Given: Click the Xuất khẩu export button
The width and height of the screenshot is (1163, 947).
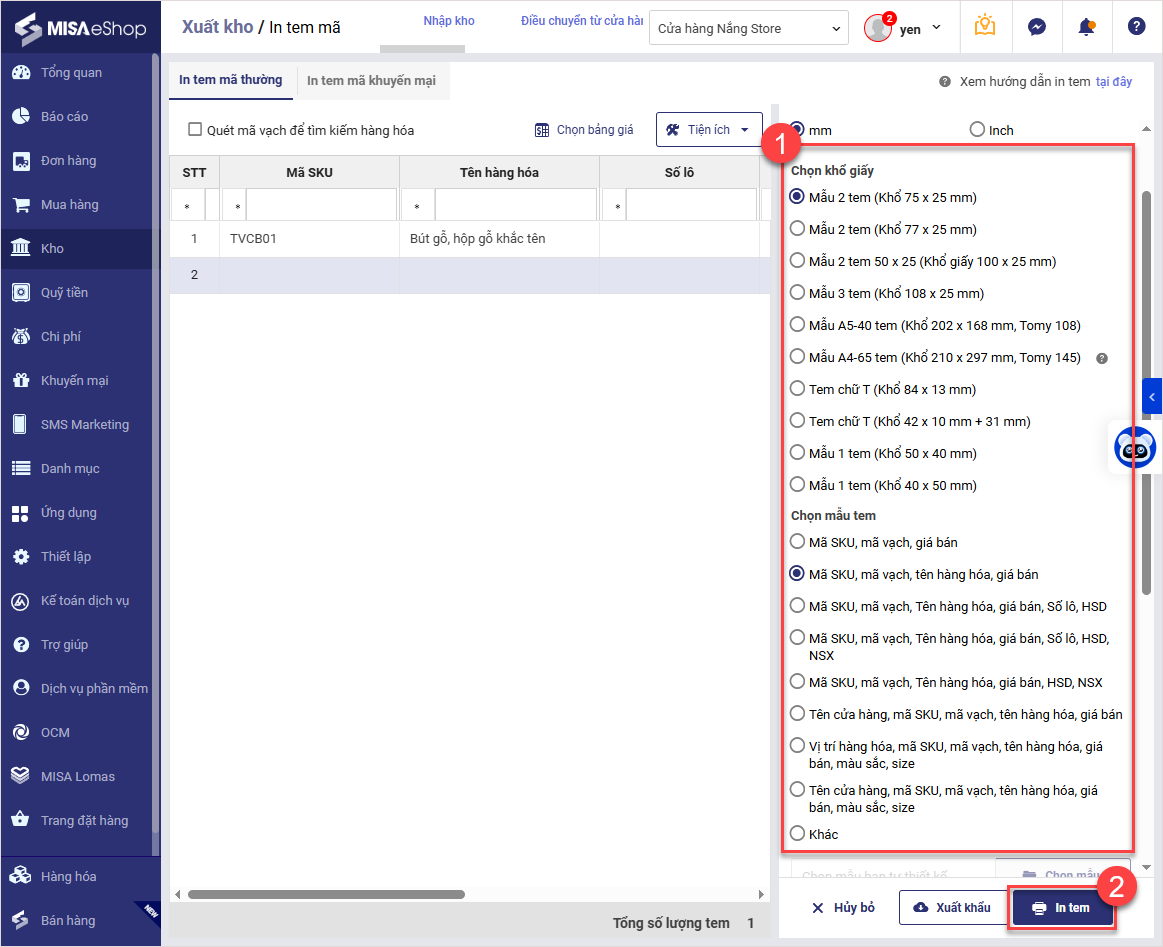Looking at the screenshot, I should (x=952, y=907).
